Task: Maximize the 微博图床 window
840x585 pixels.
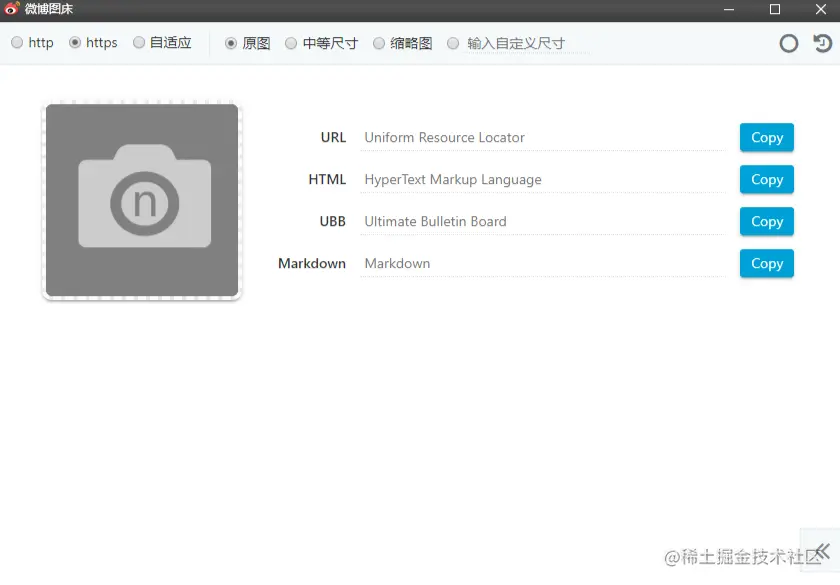Action: pyautogui.click(x=775, y=9)
